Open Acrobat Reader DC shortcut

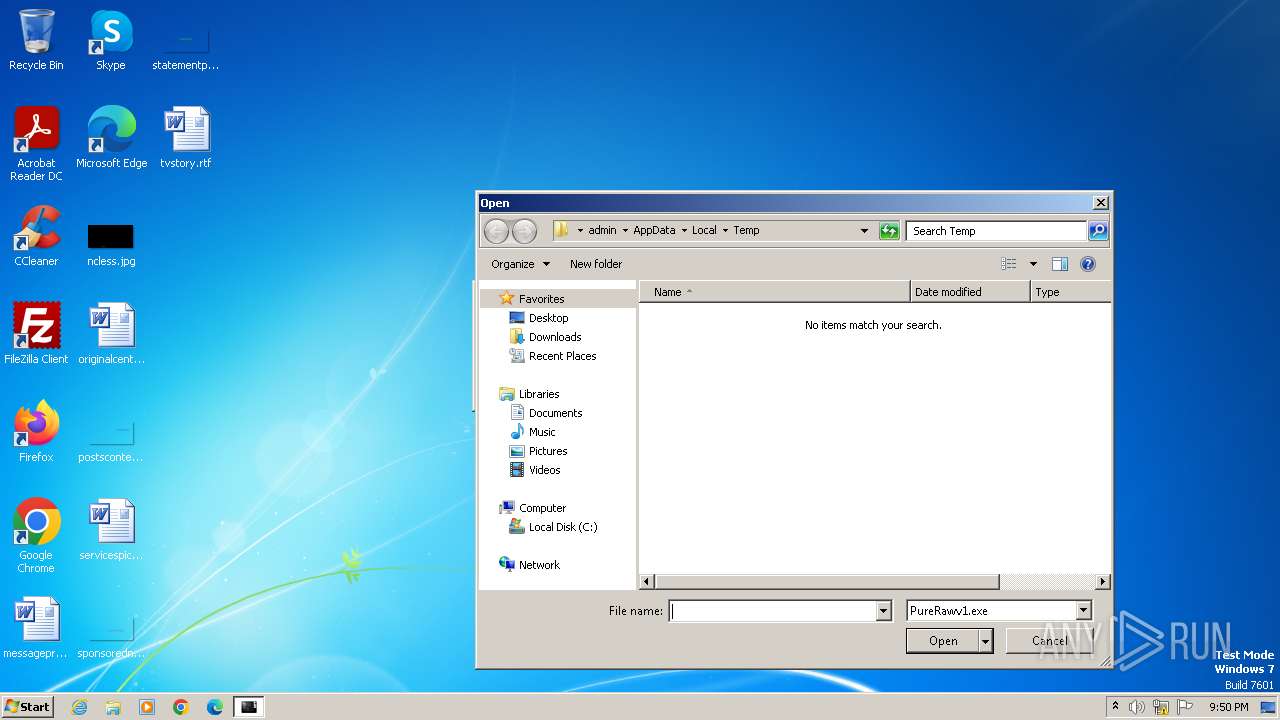tap(36, 143)
